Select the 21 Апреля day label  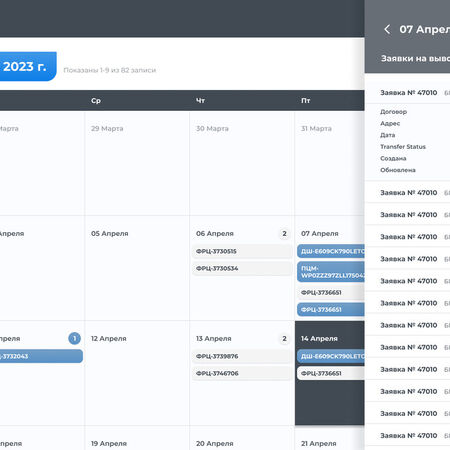(x=319, y=443)
